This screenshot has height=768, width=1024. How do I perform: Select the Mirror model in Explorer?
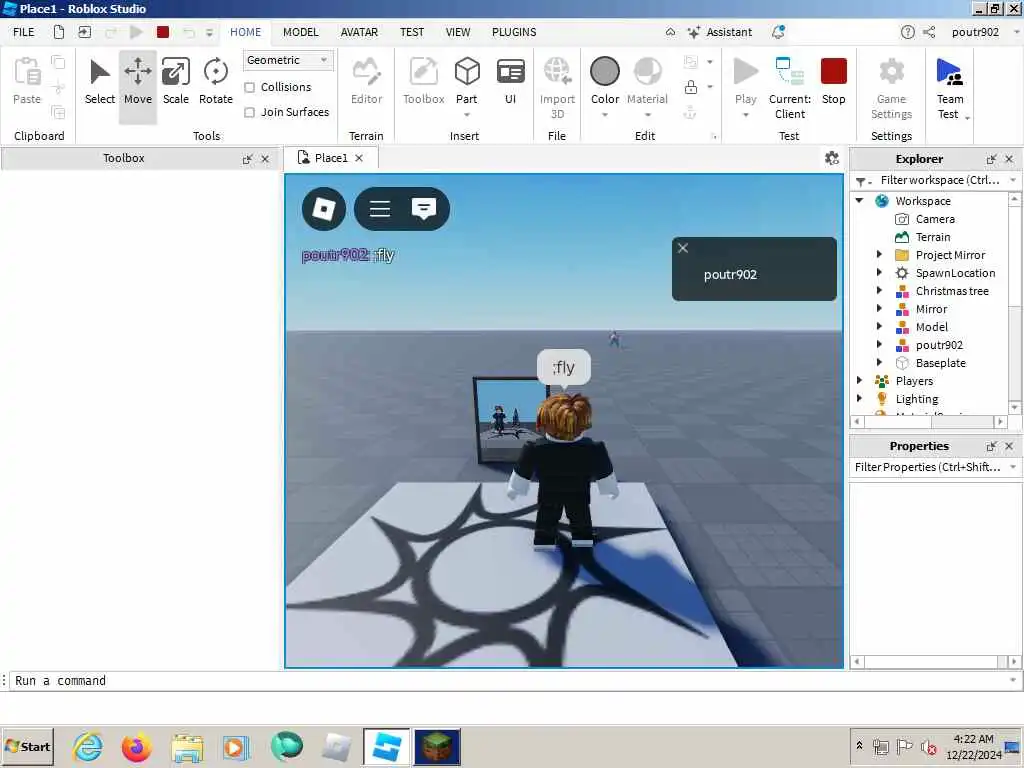(931, 309)
